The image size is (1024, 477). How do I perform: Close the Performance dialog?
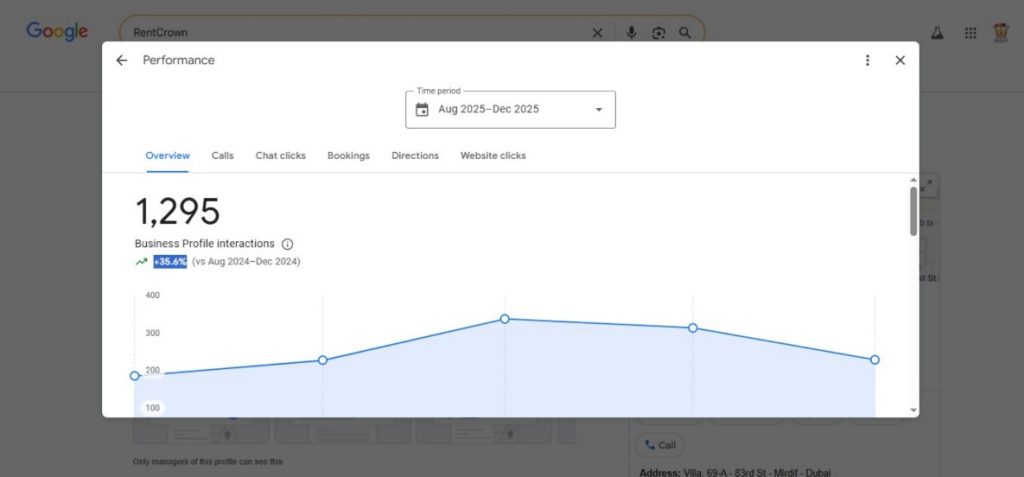900,60
